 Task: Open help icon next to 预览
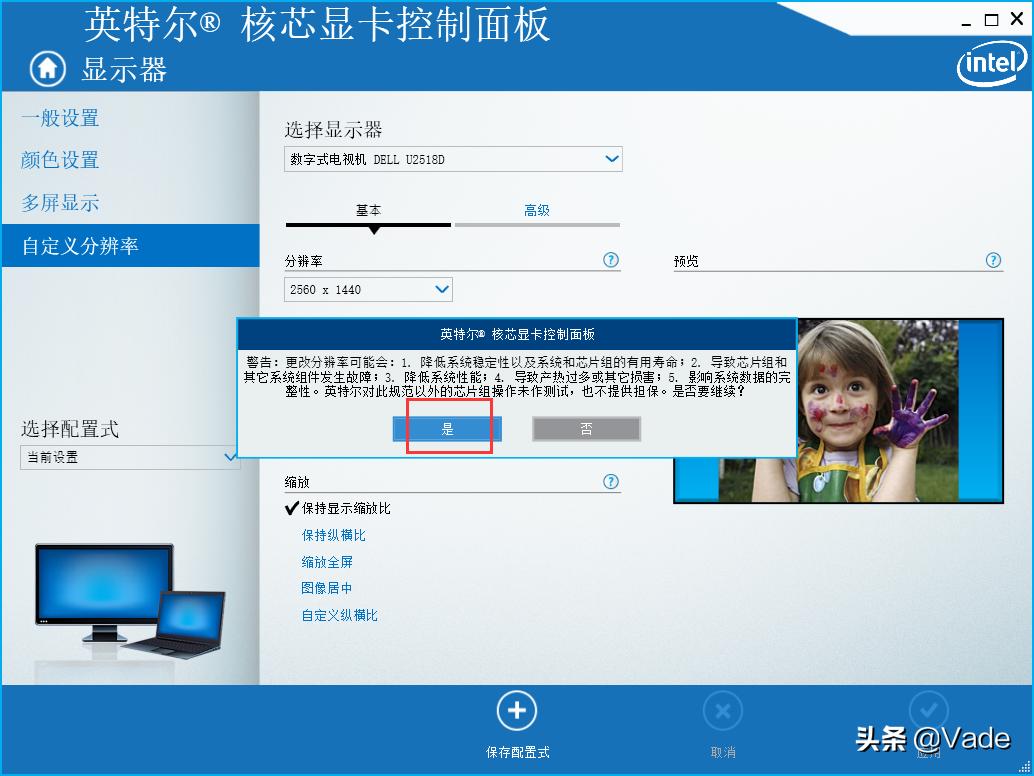(x=993, y=260)
